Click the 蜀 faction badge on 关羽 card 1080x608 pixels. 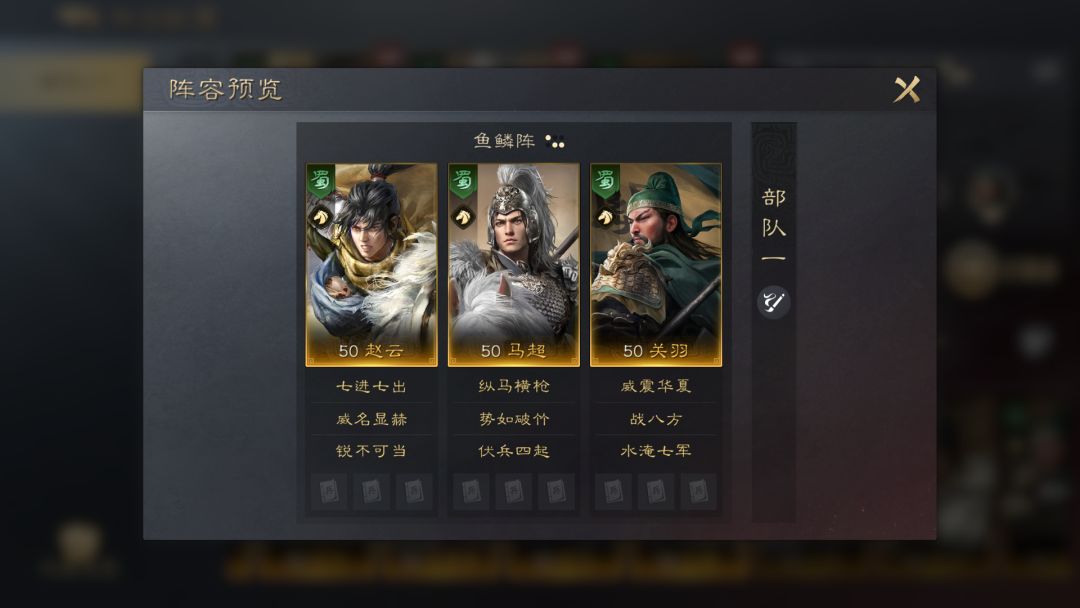[605, 181]
